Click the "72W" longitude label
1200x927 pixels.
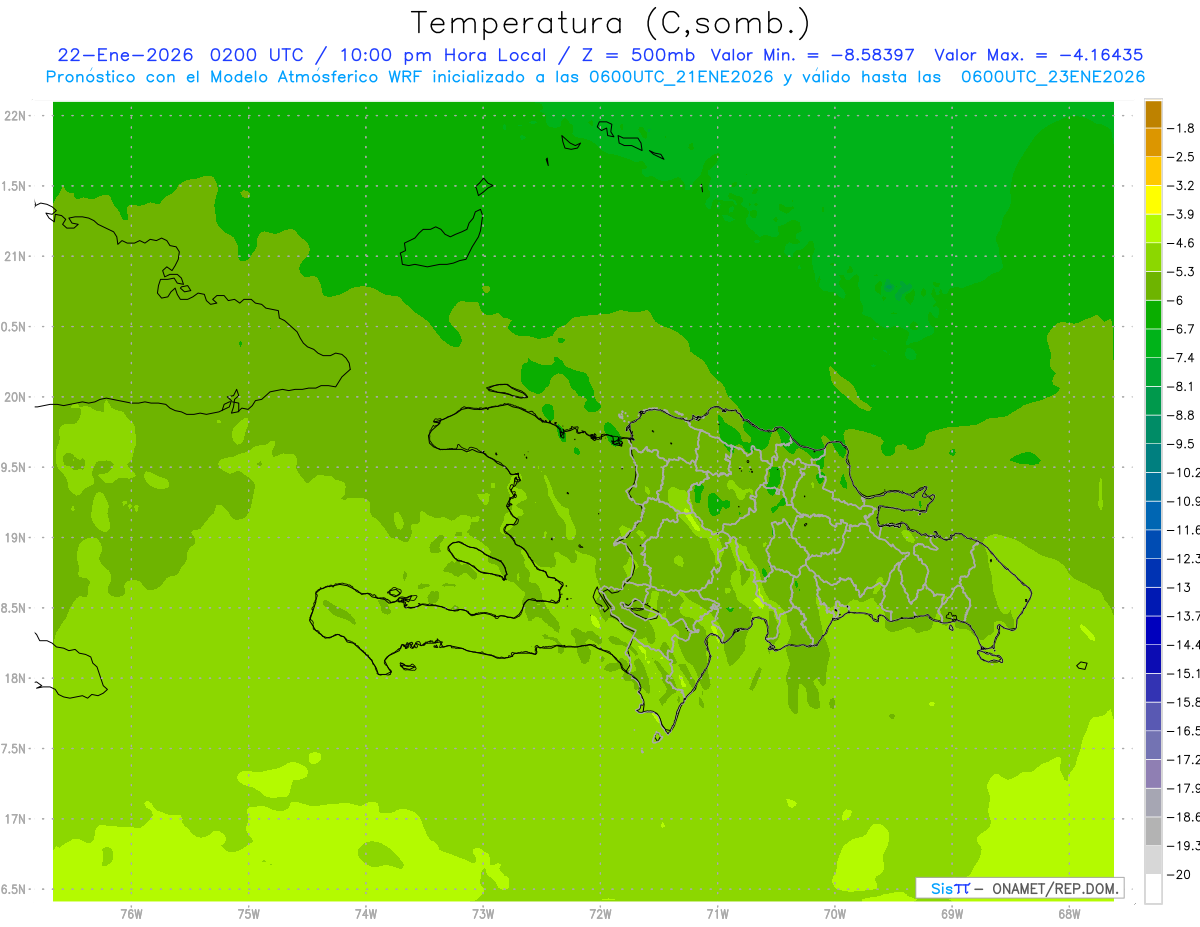coord(600,914)
